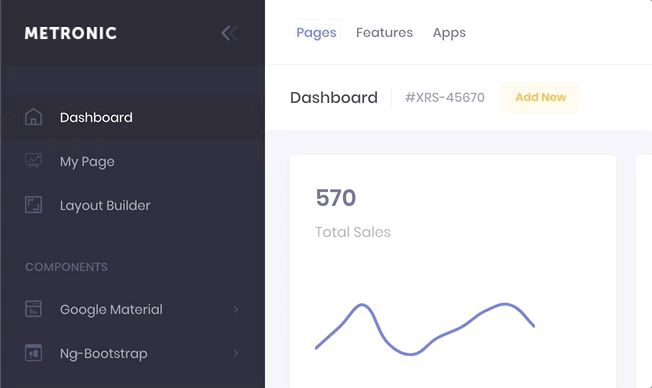652x388 pixels.
Task: Click the Dashboard page title
Action: (334, 98)
